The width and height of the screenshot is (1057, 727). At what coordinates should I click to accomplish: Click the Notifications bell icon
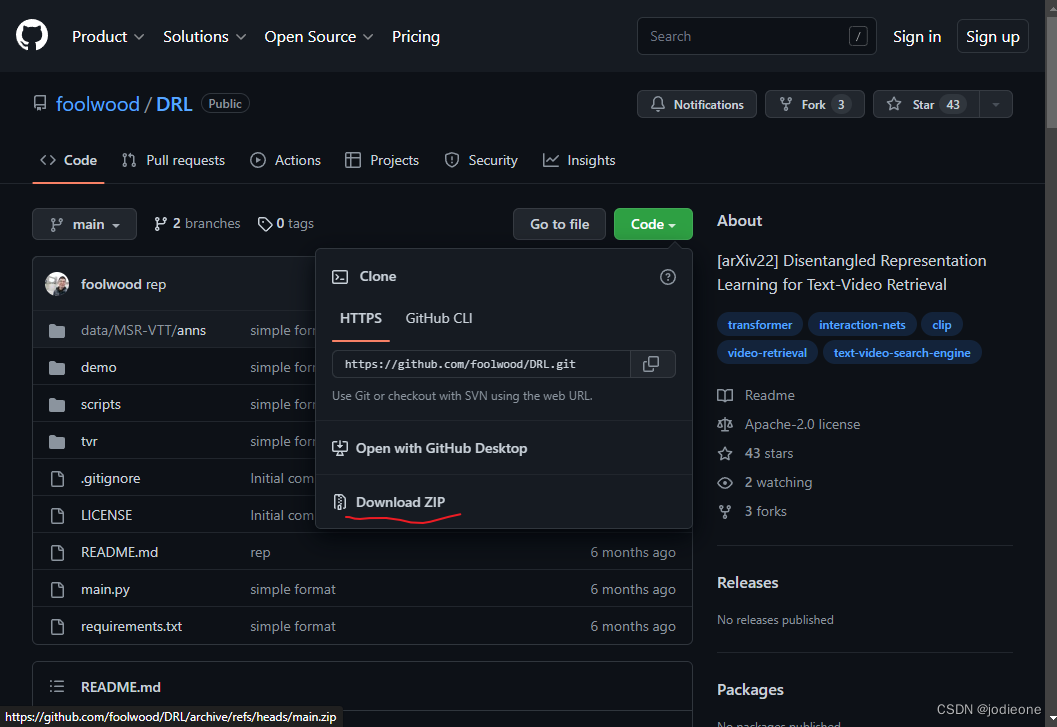tap(658, 104)
